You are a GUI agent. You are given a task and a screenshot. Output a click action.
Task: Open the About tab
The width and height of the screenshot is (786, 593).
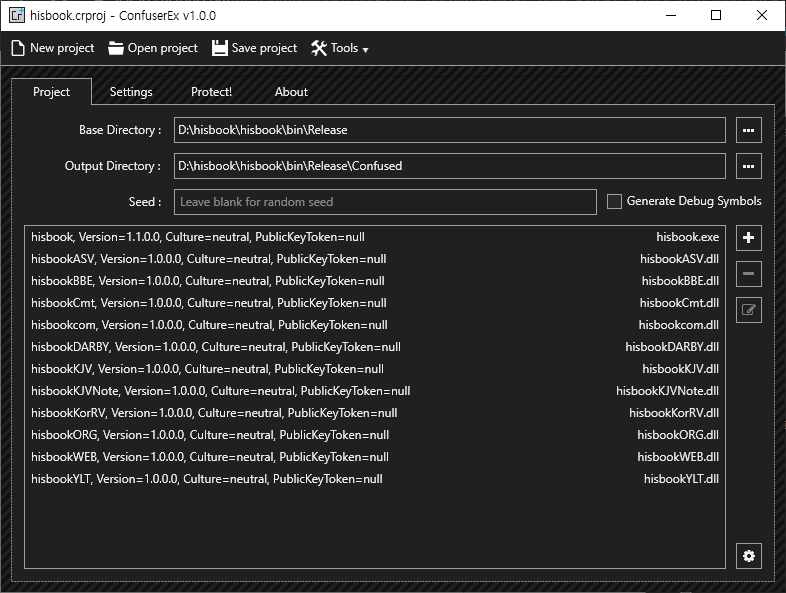[x=291, y=92]
